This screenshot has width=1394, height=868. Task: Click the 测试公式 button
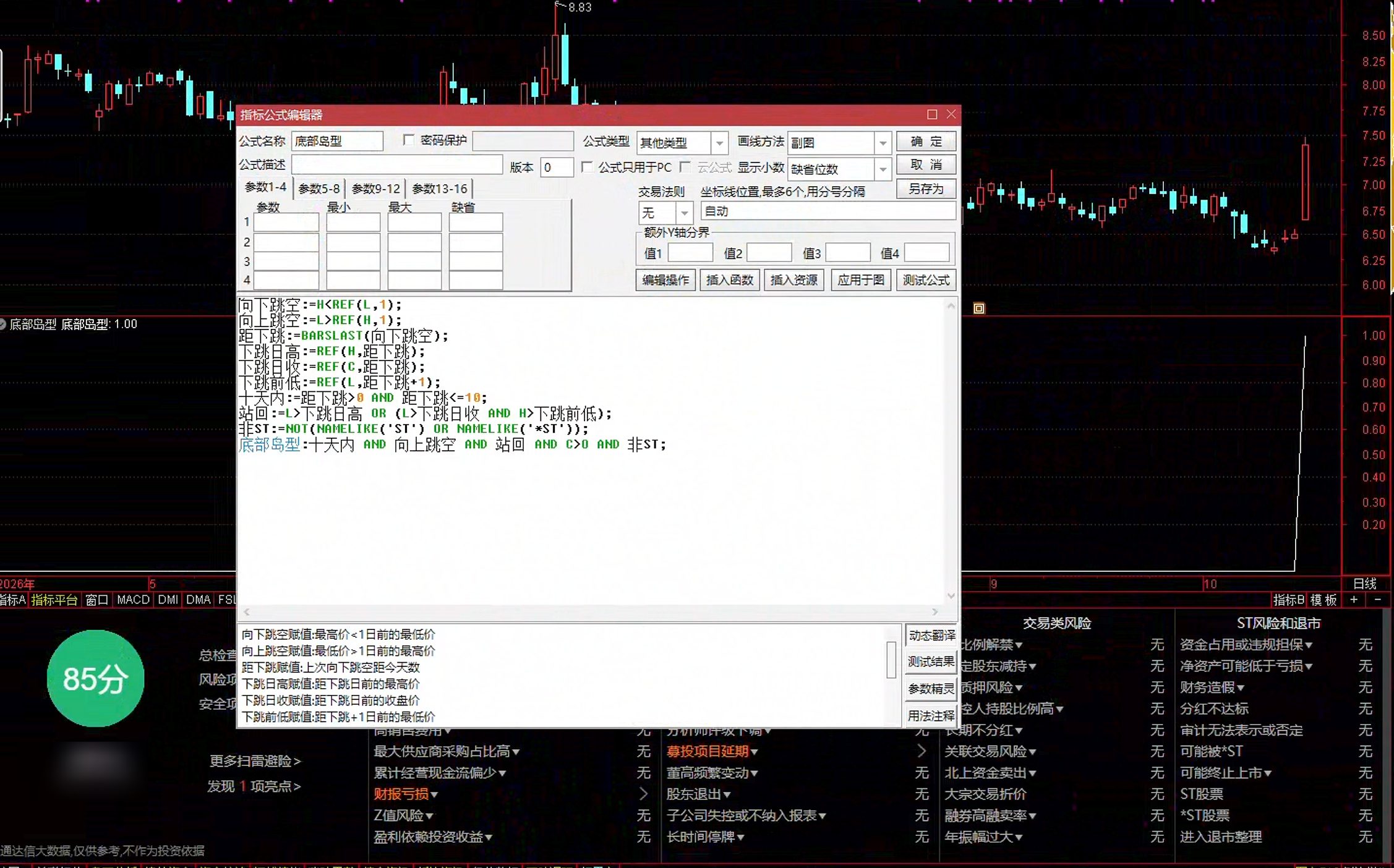click(x=926, y=280)
